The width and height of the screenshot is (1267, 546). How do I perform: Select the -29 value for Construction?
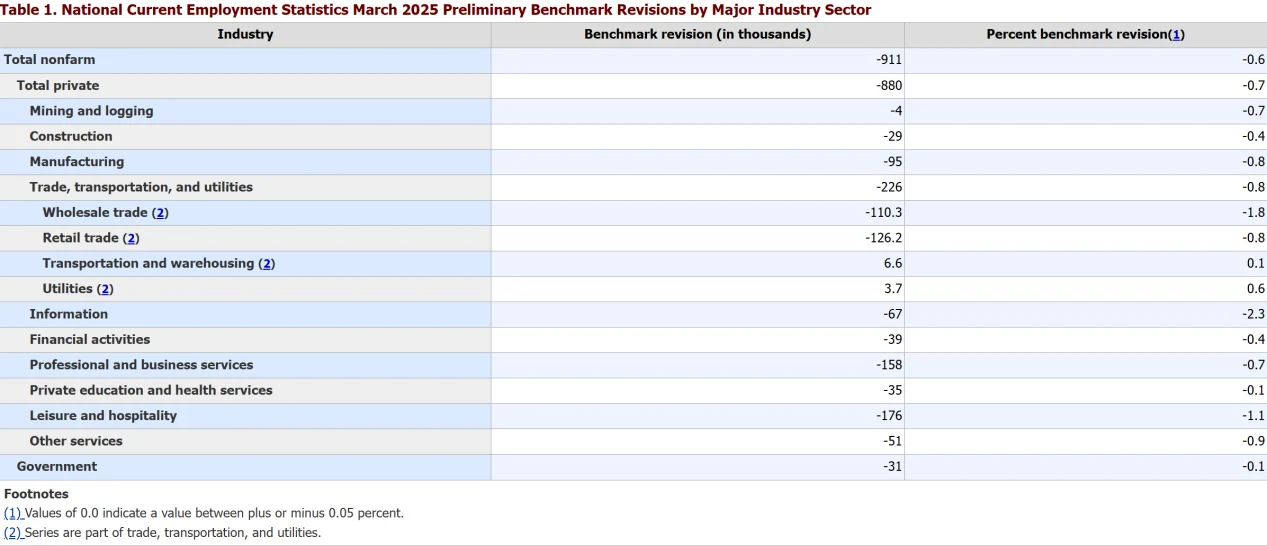pyautogui.click(x=892, y=137)
